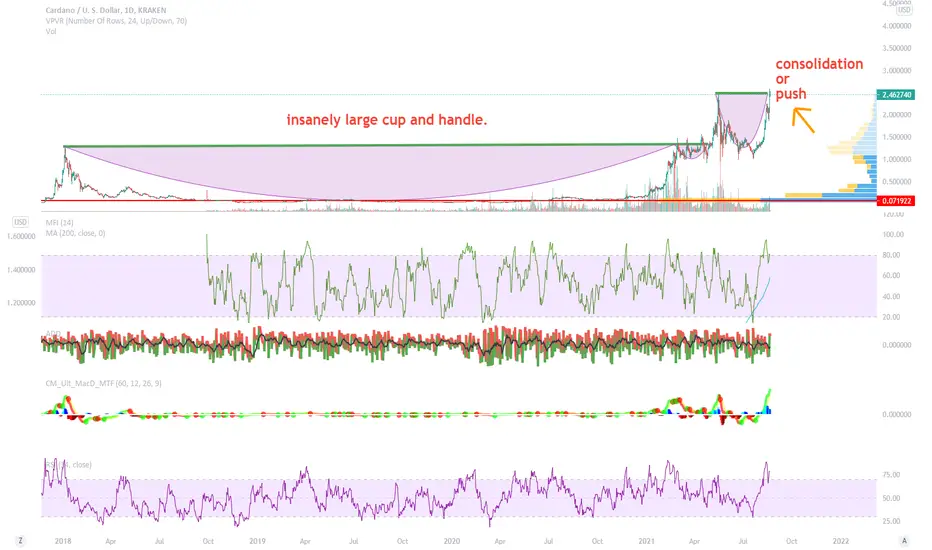Screen dimensions: 932x550
Task: Select the MFI (14) indicator legend
Action: click(59, 222)
